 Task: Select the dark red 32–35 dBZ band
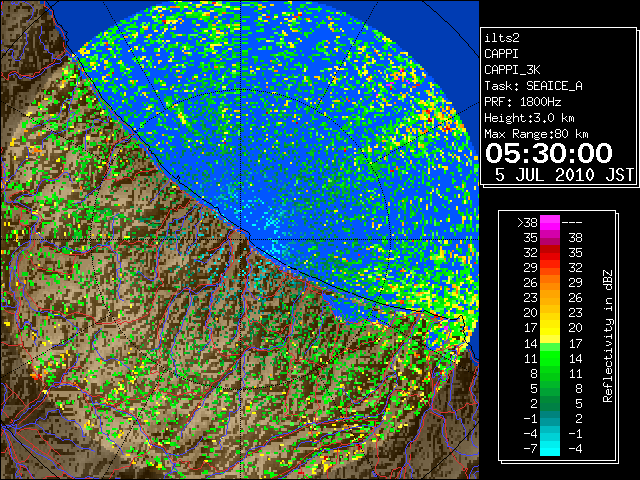coord(550,253)
